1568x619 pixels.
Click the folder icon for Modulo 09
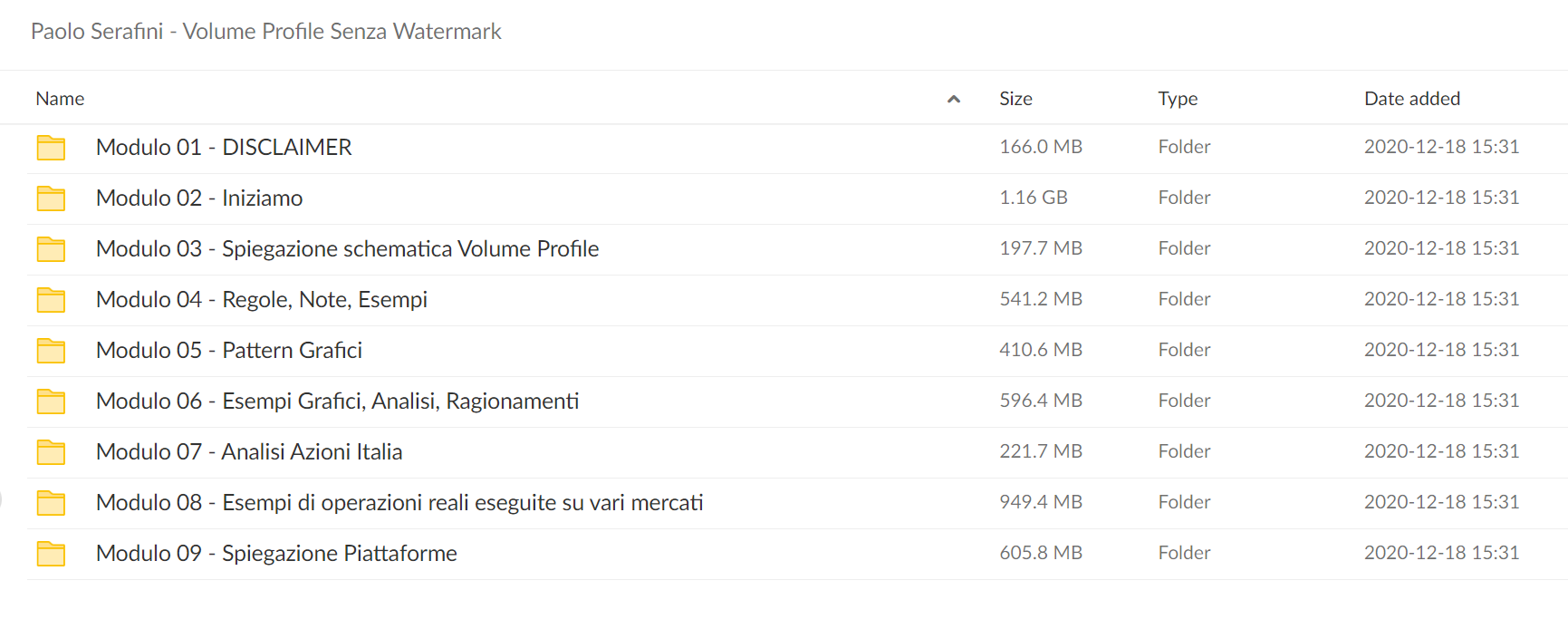pyautogui.click(x=51, y=554)
